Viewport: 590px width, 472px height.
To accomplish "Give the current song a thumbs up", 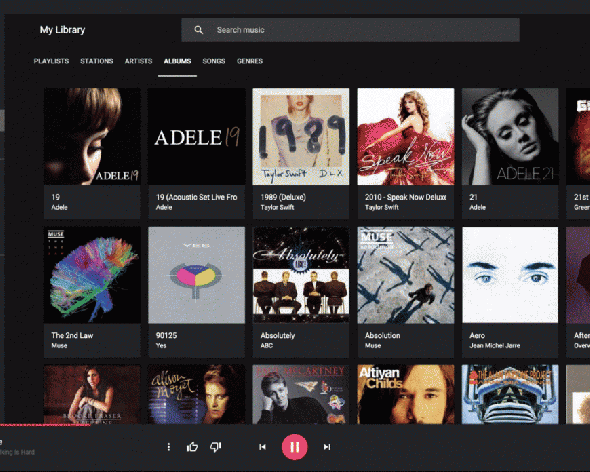I will pos(192,447).
